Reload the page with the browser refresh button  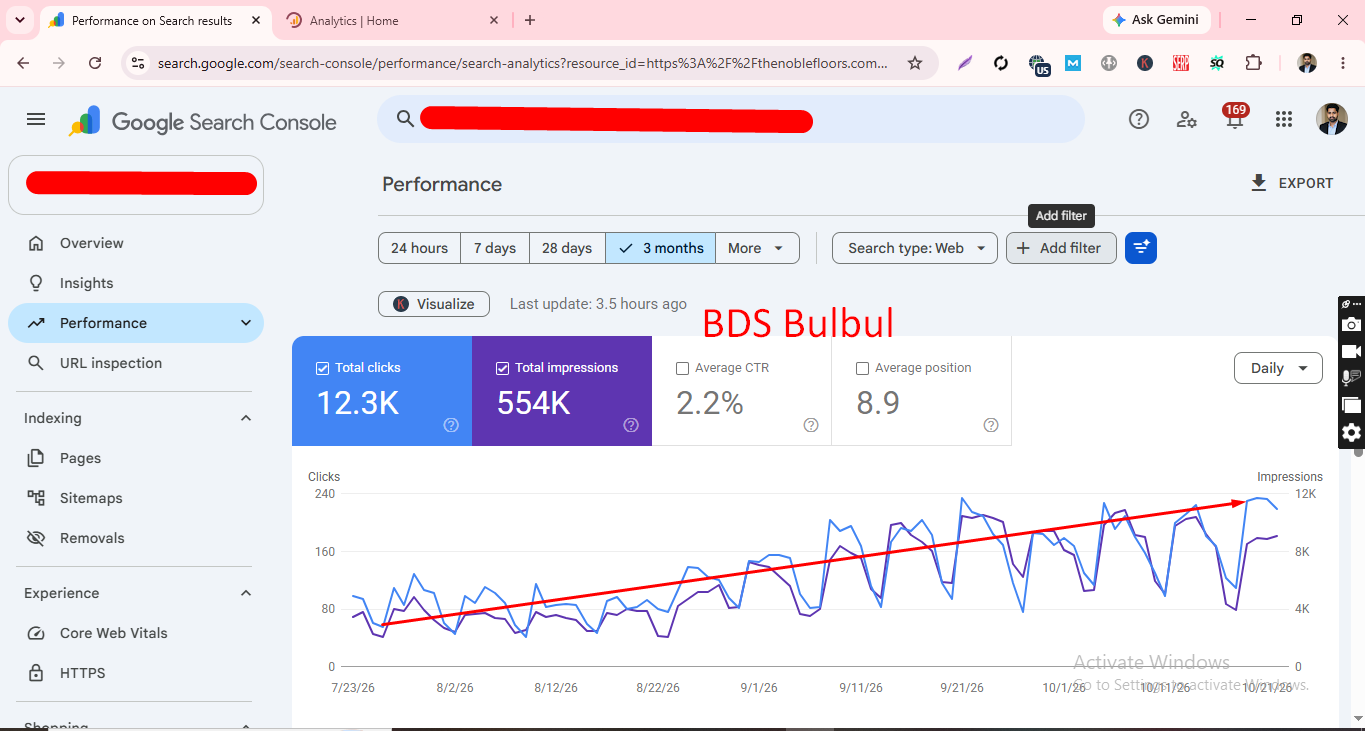point(95,63)
